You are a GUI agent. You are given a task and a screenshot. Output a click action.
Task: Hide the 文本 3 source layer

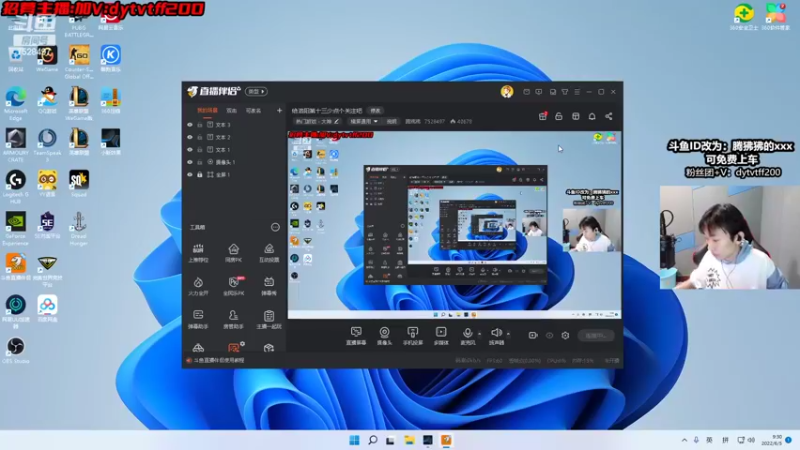pos(190,124)
